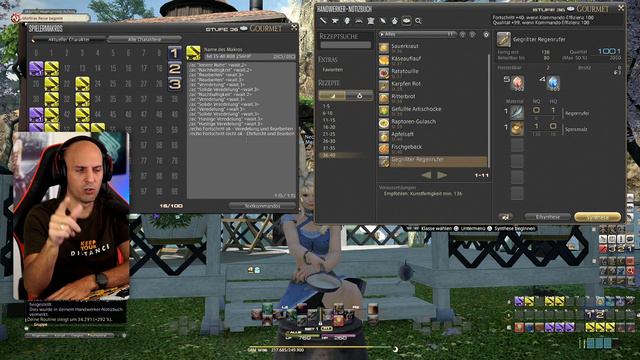Switch recipes to the master book tab
The image size is (640, 360).
359,96
